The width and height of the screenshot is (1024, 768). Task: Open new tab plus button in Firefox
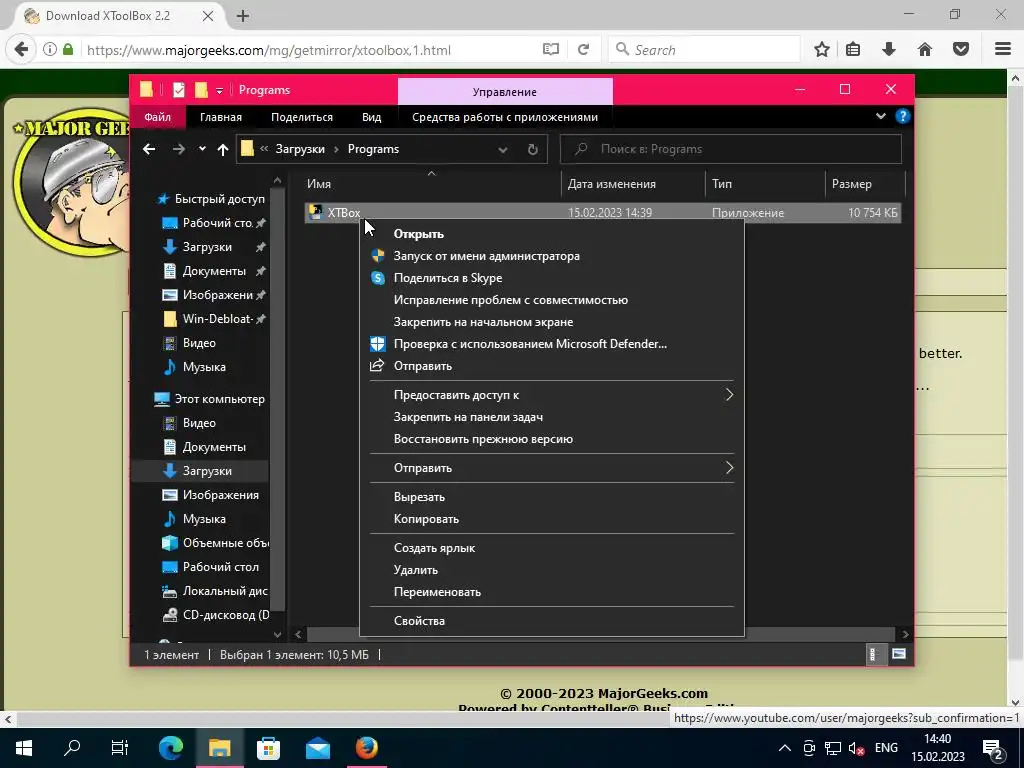click(243, 16)
